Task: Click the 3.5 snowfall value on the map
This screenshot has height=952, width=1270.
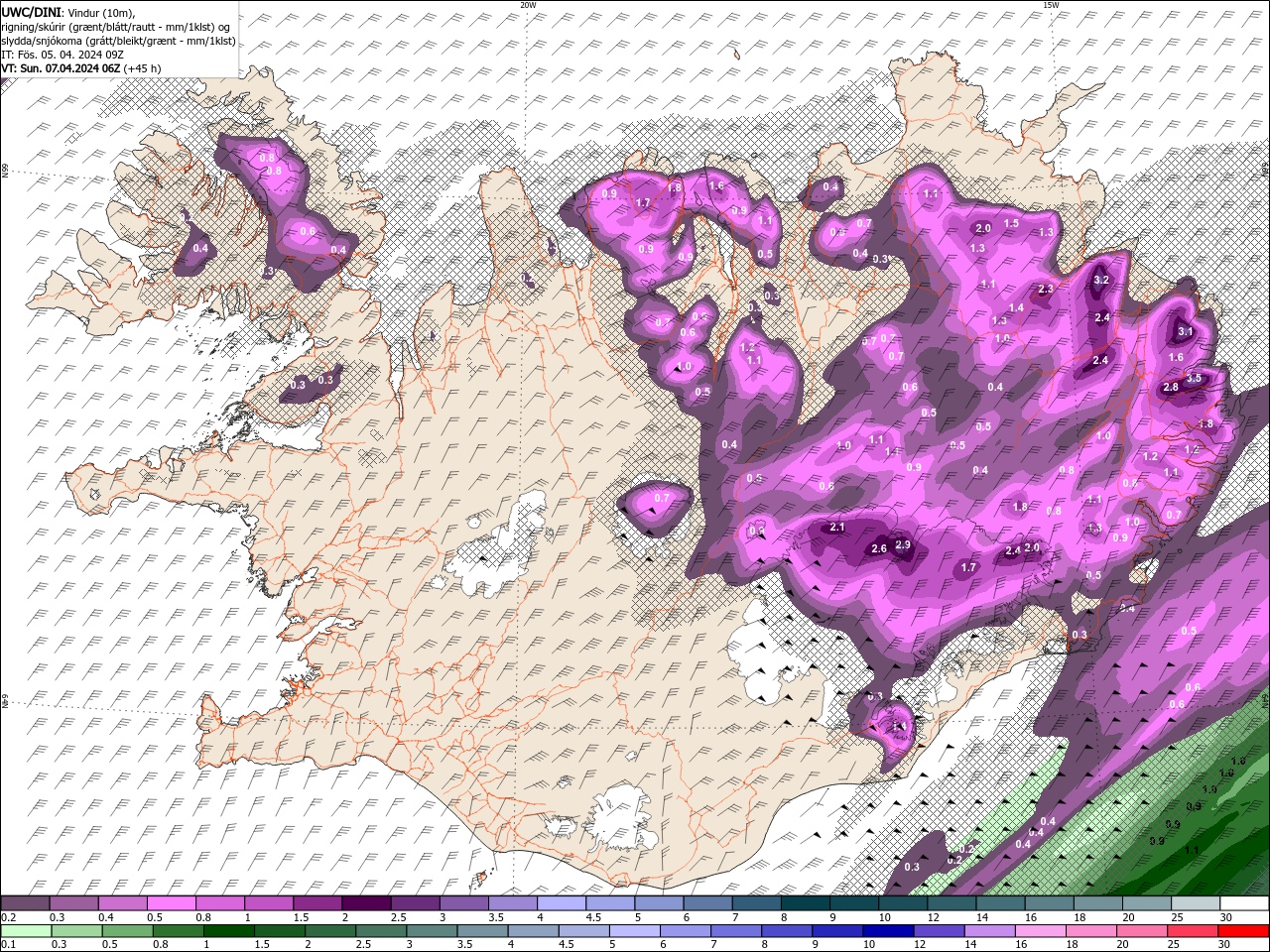Action: 1194,378
